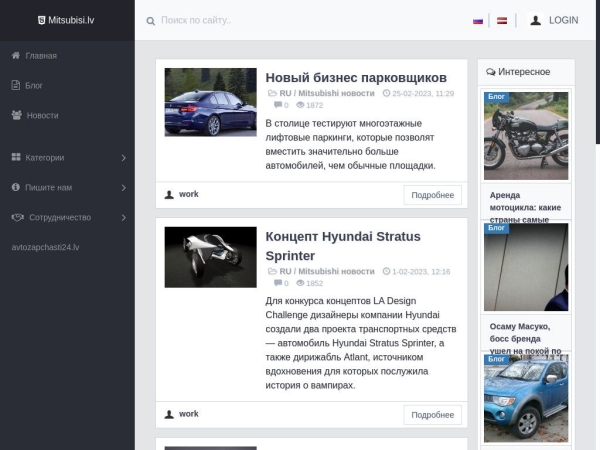This screenshot has width=600, height=450.
Task: Expand the Пишите нам submenu chevron
Action: coord(124,188)
